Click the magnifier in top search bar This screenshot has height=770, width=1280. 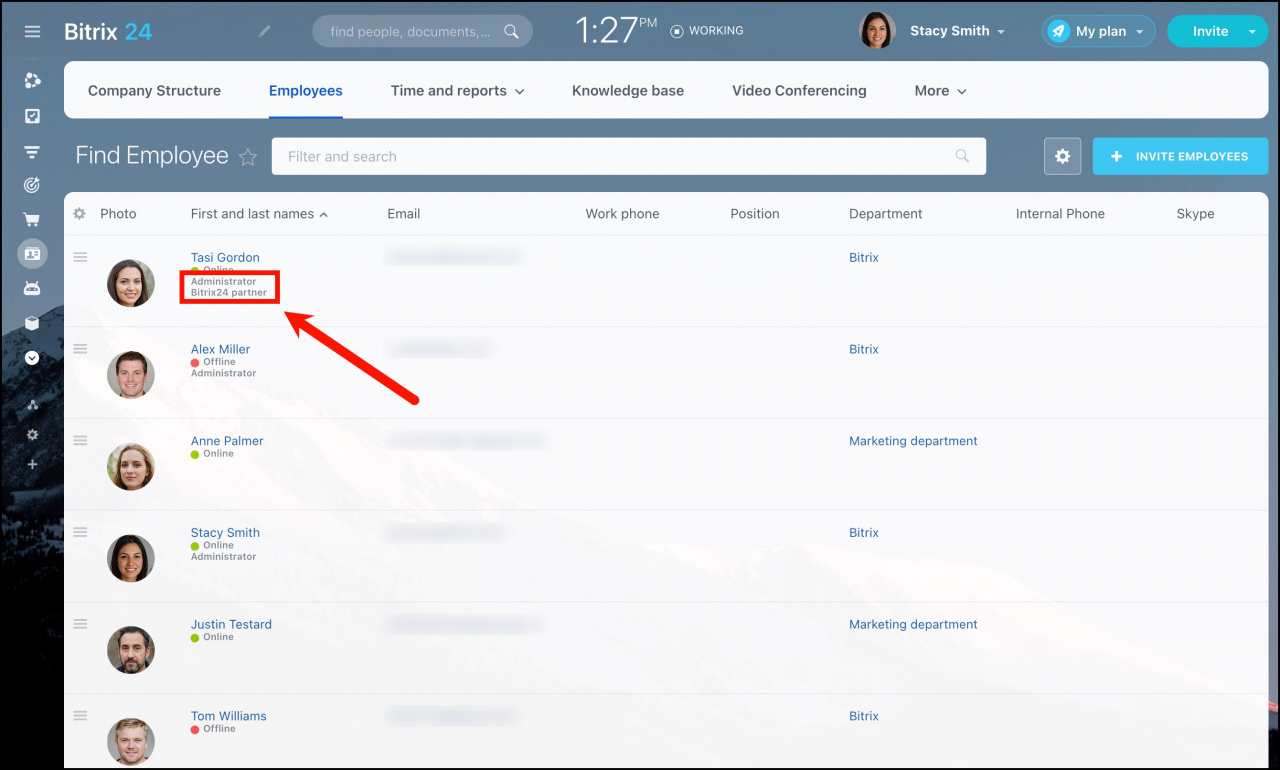511,31
